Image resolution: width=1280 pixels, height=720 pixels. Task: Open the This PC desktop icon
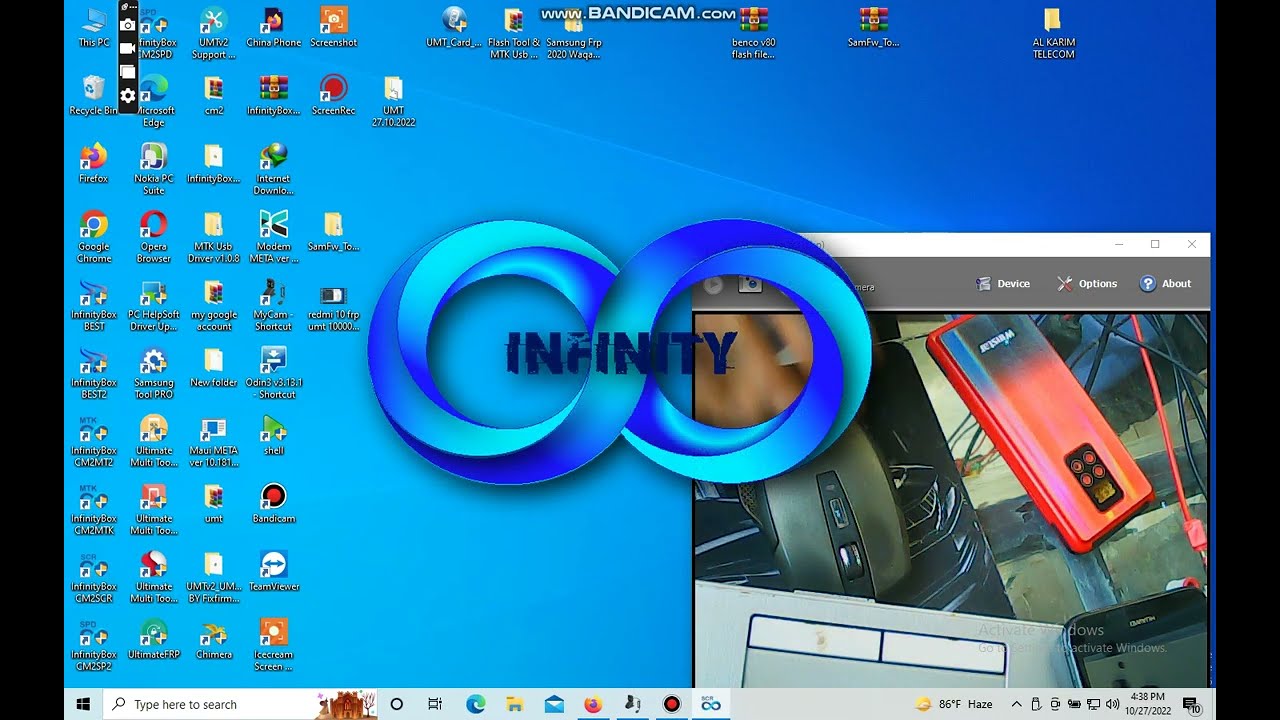coord(94,28)
